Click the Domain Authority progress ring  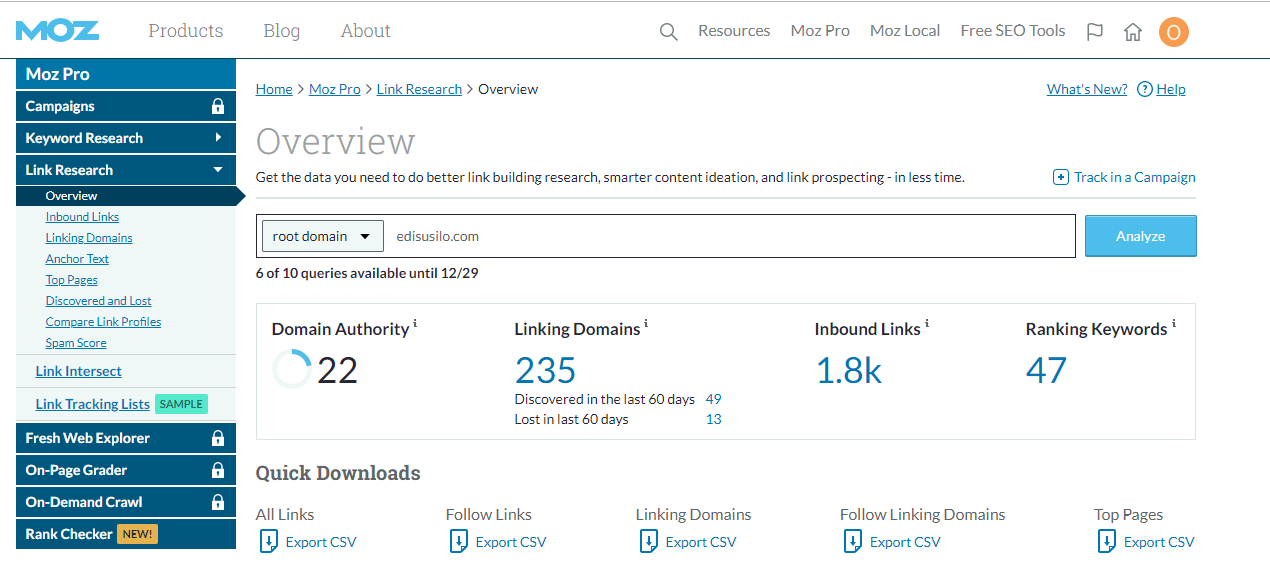(292, 369)
